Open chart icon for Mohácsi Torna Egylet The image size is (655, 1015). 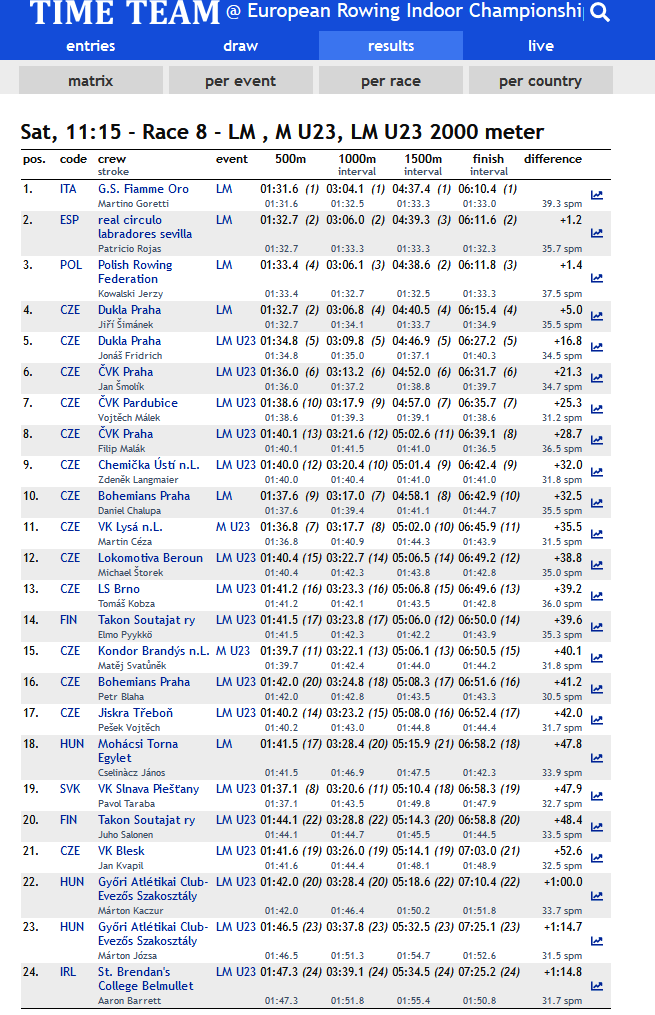[x=597, y=758]
